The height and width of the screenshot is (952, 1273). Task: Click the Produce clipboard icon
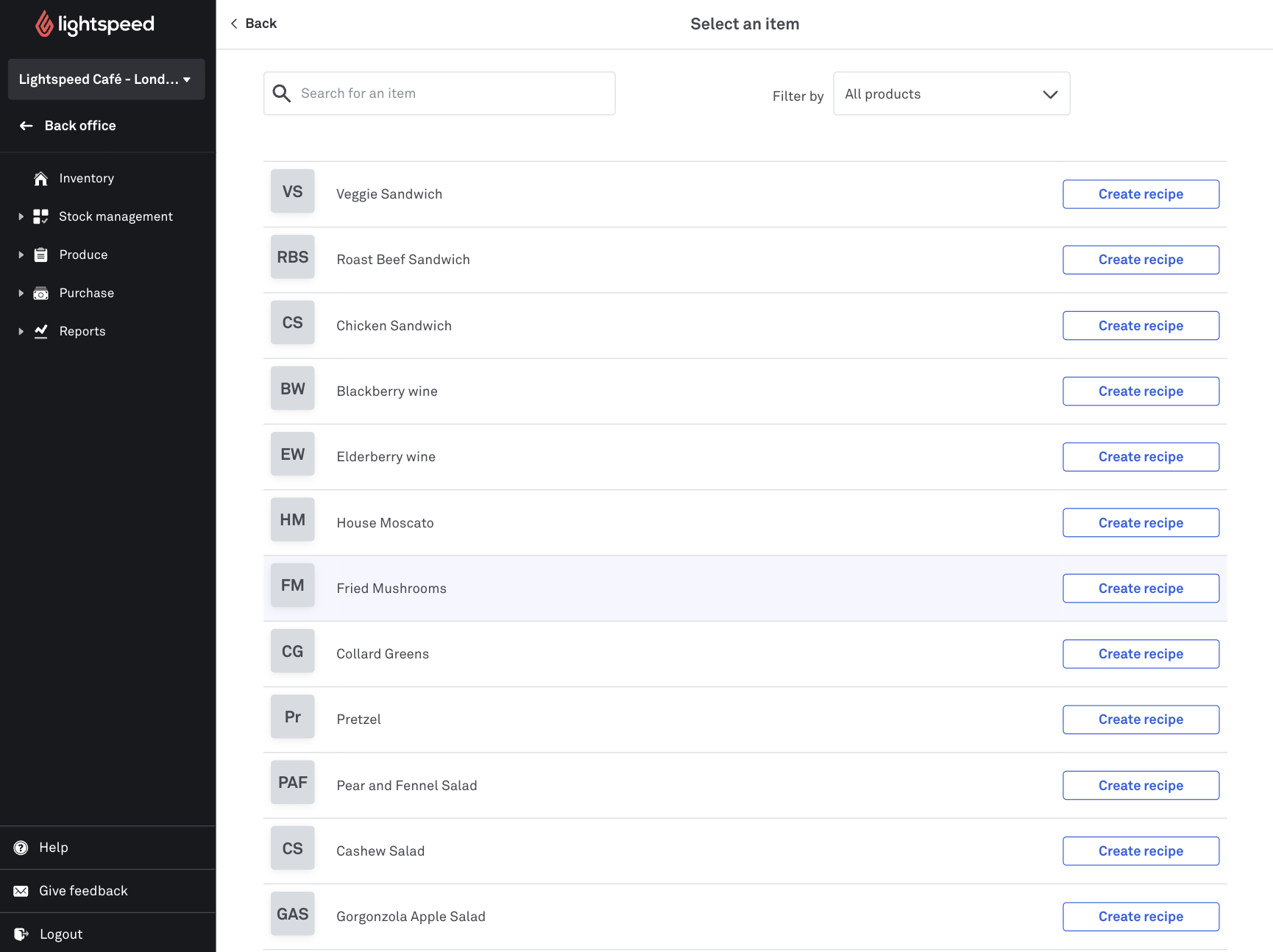41,255
